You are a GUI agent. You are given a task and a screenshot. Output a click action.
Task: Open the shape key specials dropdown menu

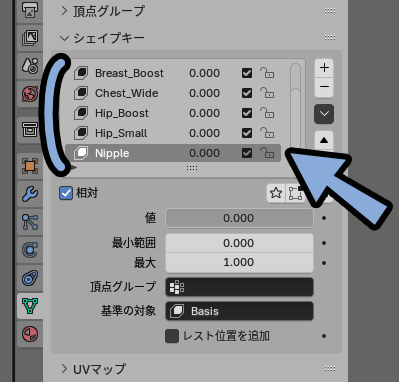(x=324, y=114)
